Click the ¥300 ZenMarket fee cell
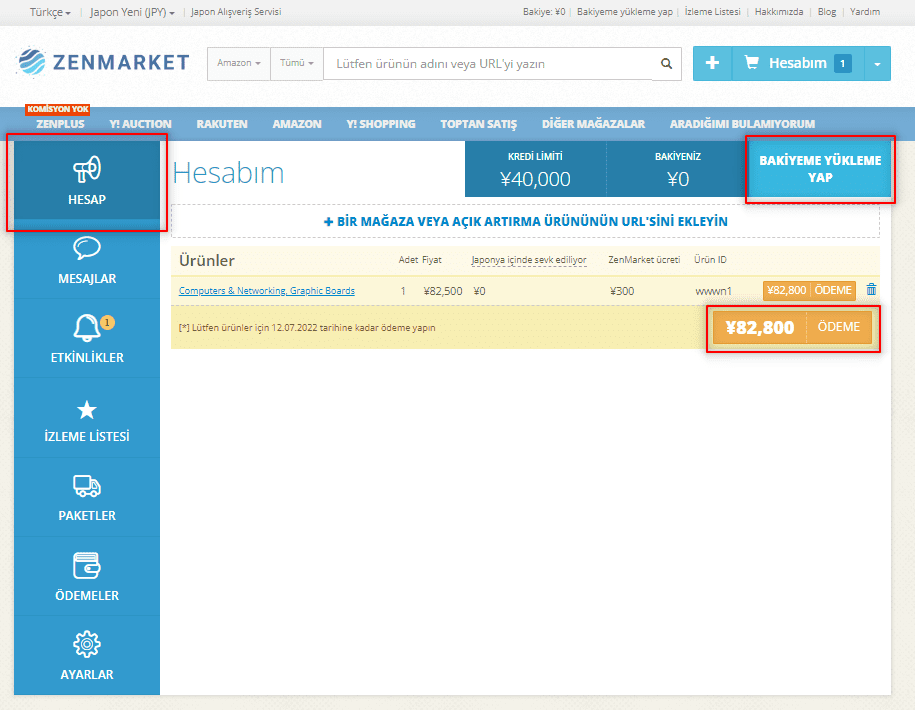 pyautogui.click(x=621, y=291)
